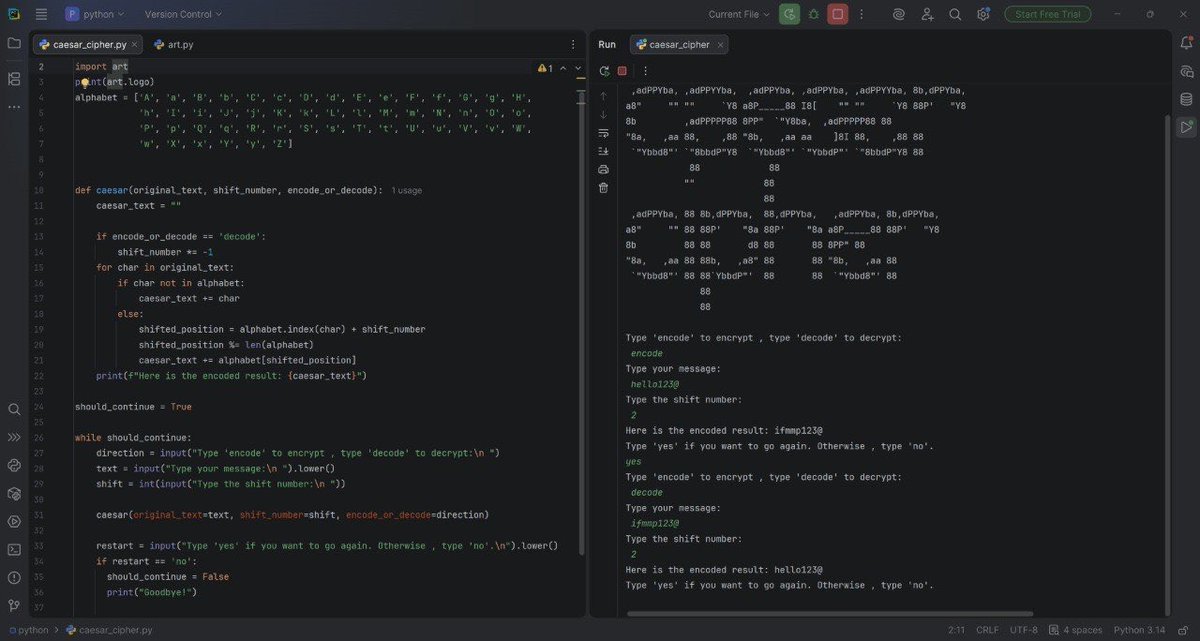Clear all console output with trash icon
Viewport: 1200px width, 641px height.
(603, 187)
